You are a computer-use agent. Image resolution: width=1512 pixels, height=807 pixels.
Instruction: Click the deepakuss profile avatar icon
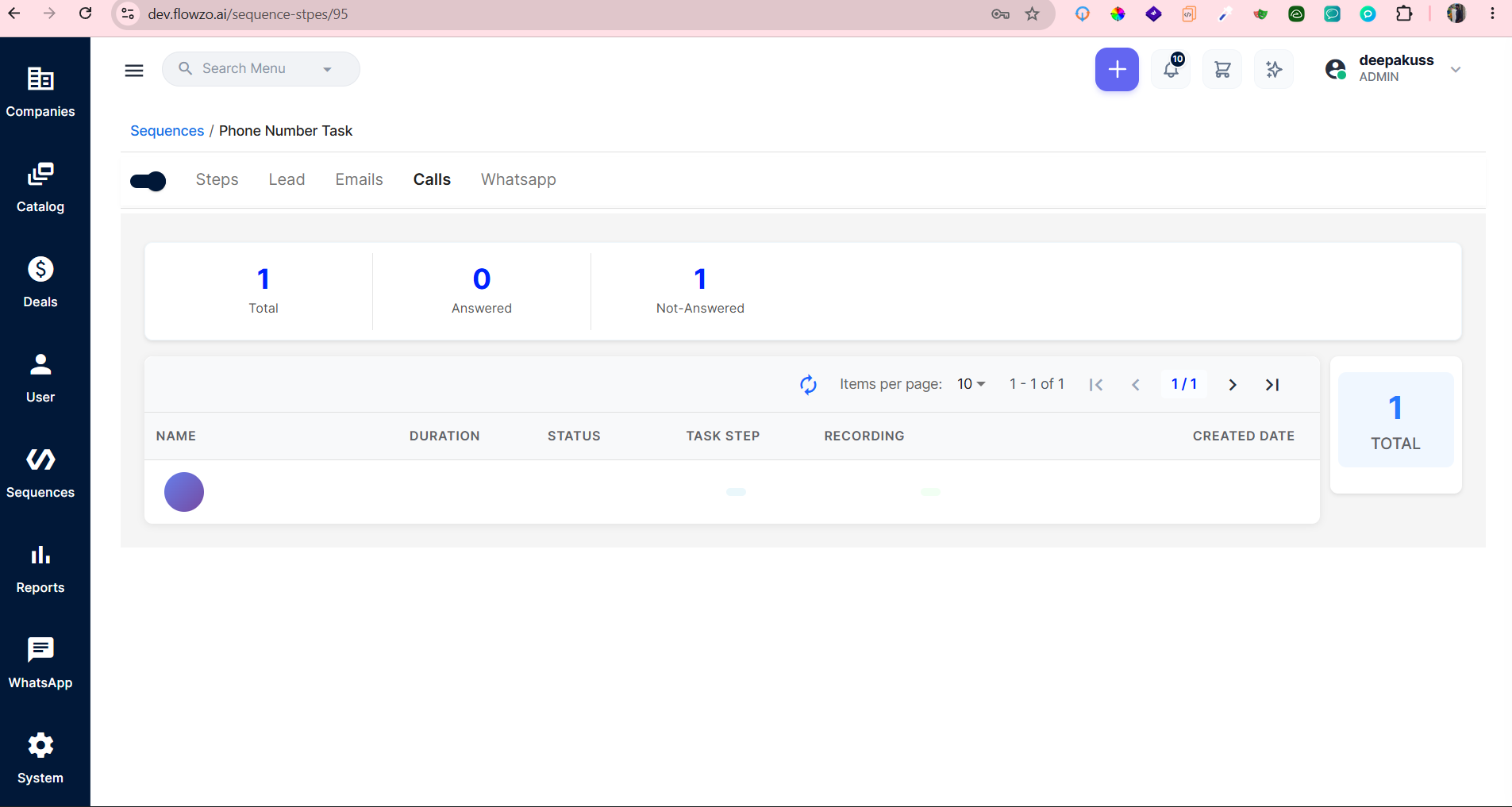1336,70
